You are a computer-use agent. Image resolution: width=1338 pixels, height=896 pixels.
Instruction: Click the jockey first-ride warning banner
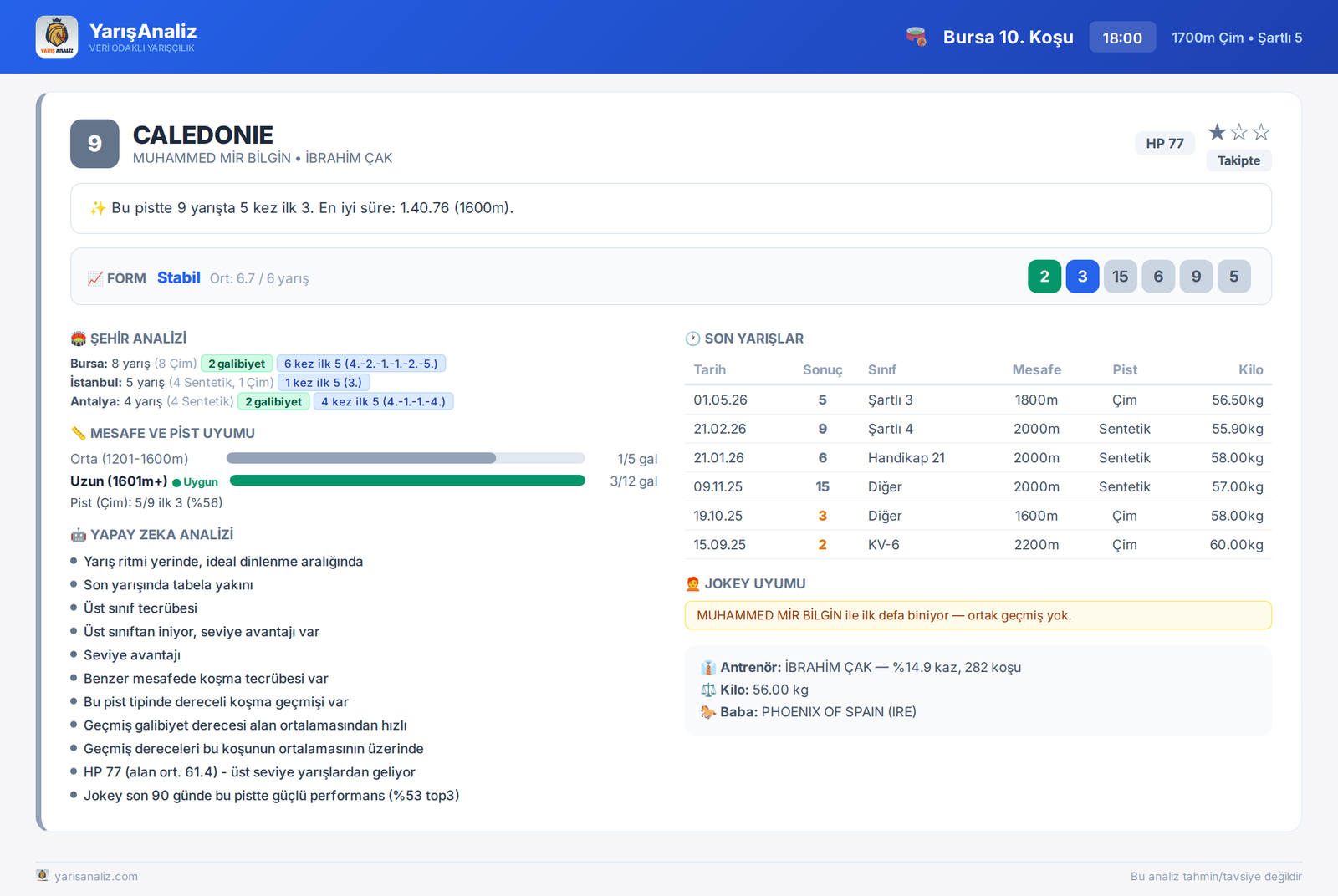coord(978,615)
